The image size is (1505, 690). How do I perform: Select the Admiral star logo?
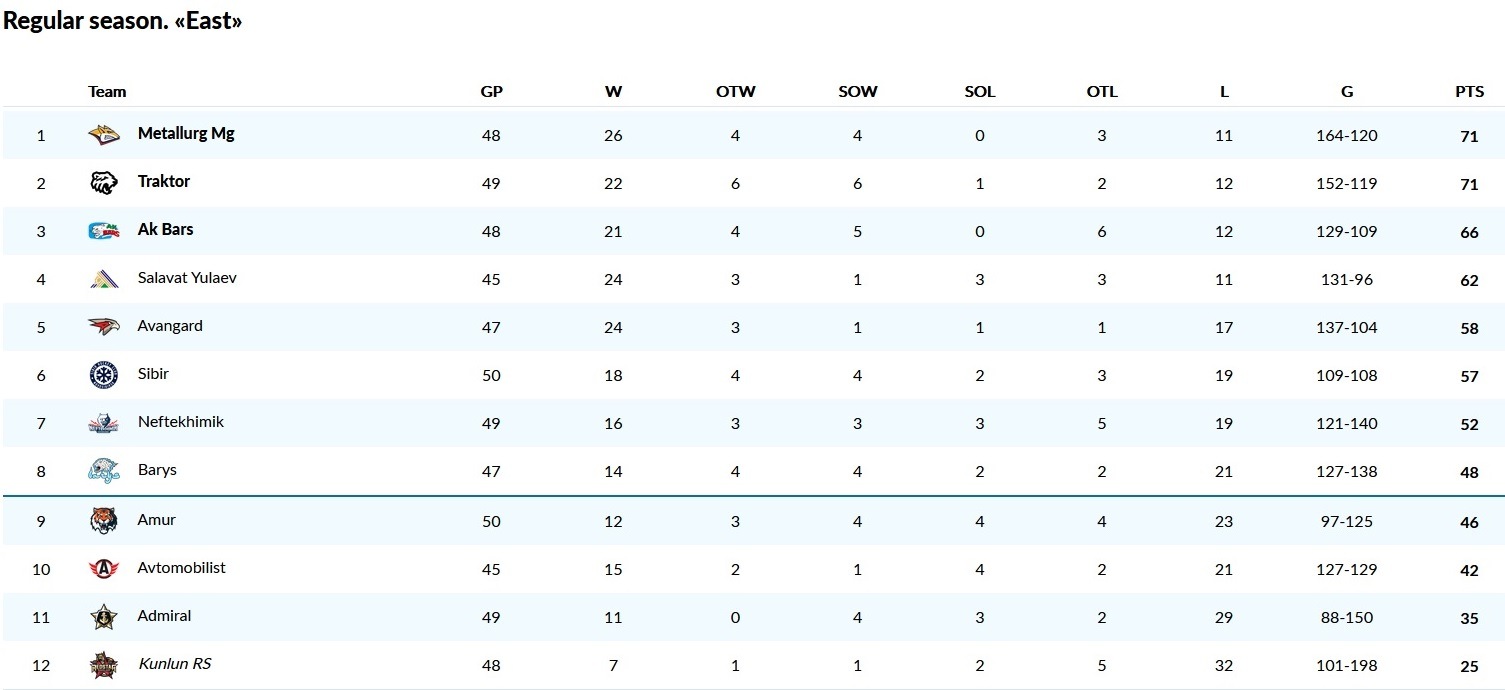click(104, 617)
